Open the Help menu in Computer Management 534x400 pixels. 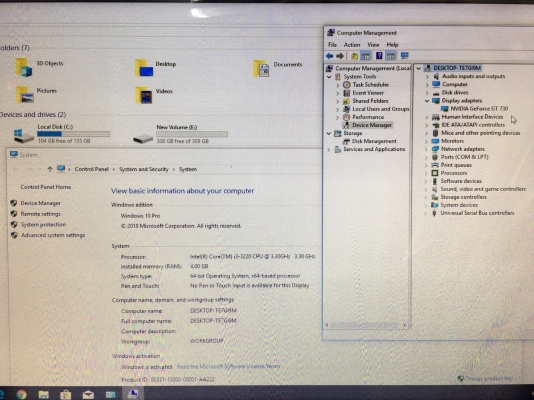pyautogui.click(x=392, y=45)
